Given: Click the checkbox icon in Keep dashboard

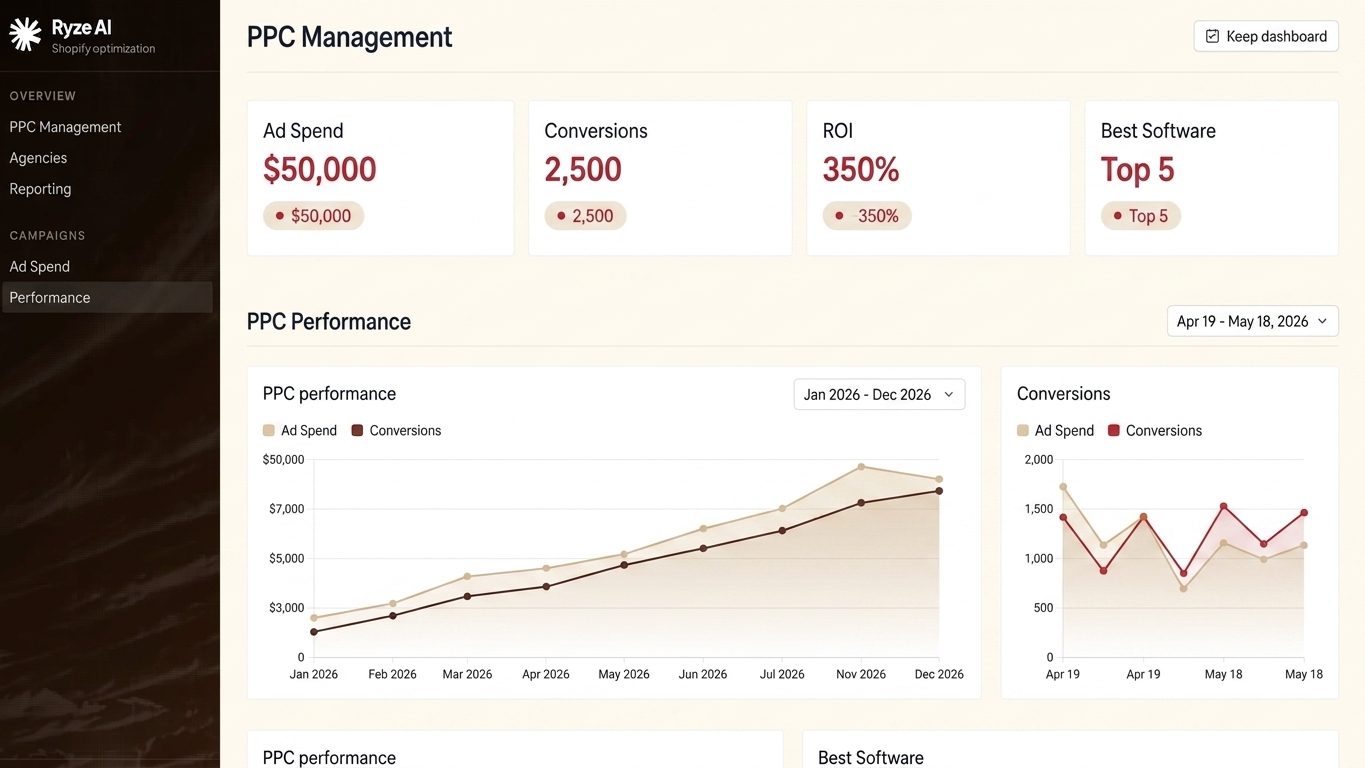Looking at the screenshot, I should click(x=1212, y=36).
